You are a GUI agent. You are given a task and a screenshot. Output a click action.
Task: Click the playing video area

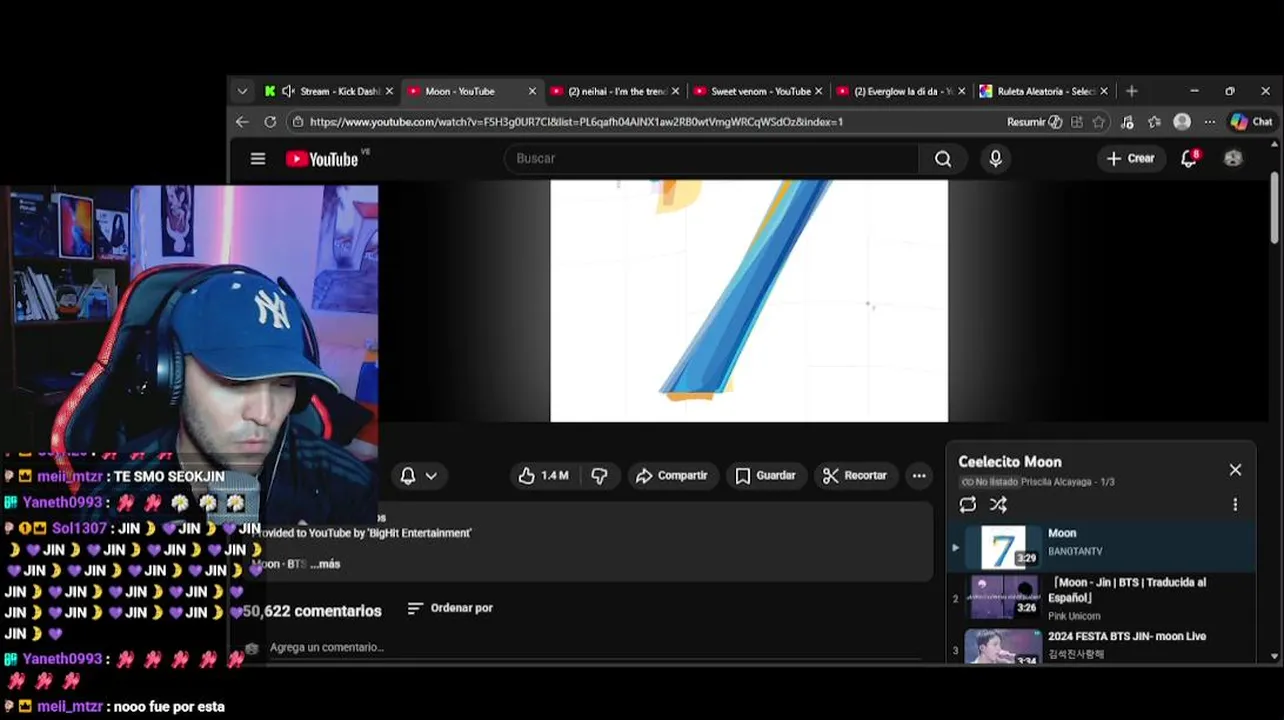pyautogui.click(x=749, y=301)
